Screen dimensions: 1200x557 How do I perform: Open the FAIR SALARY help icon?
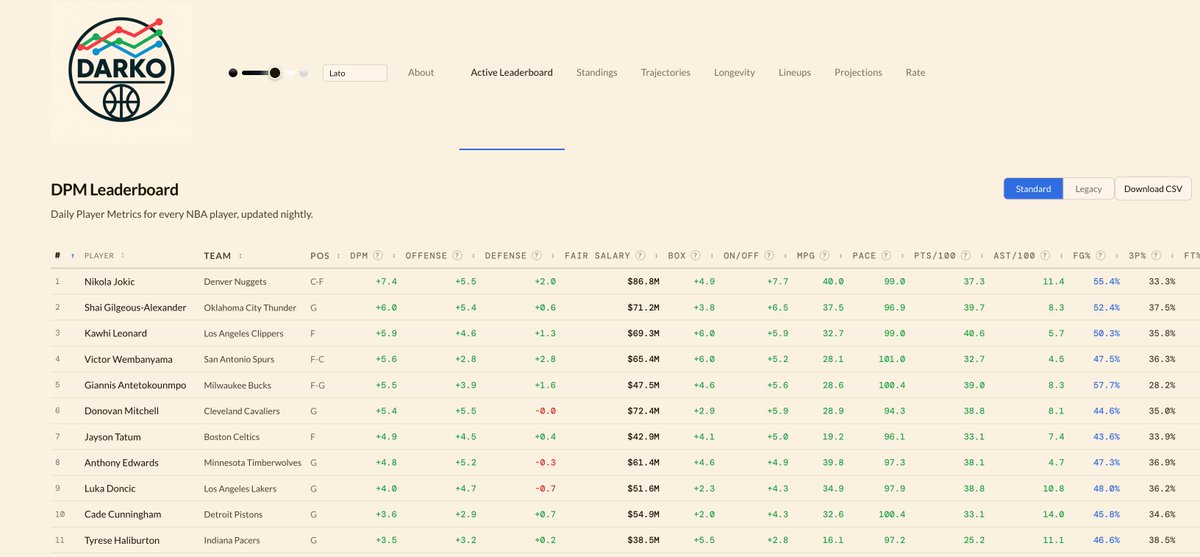(640, 255)
